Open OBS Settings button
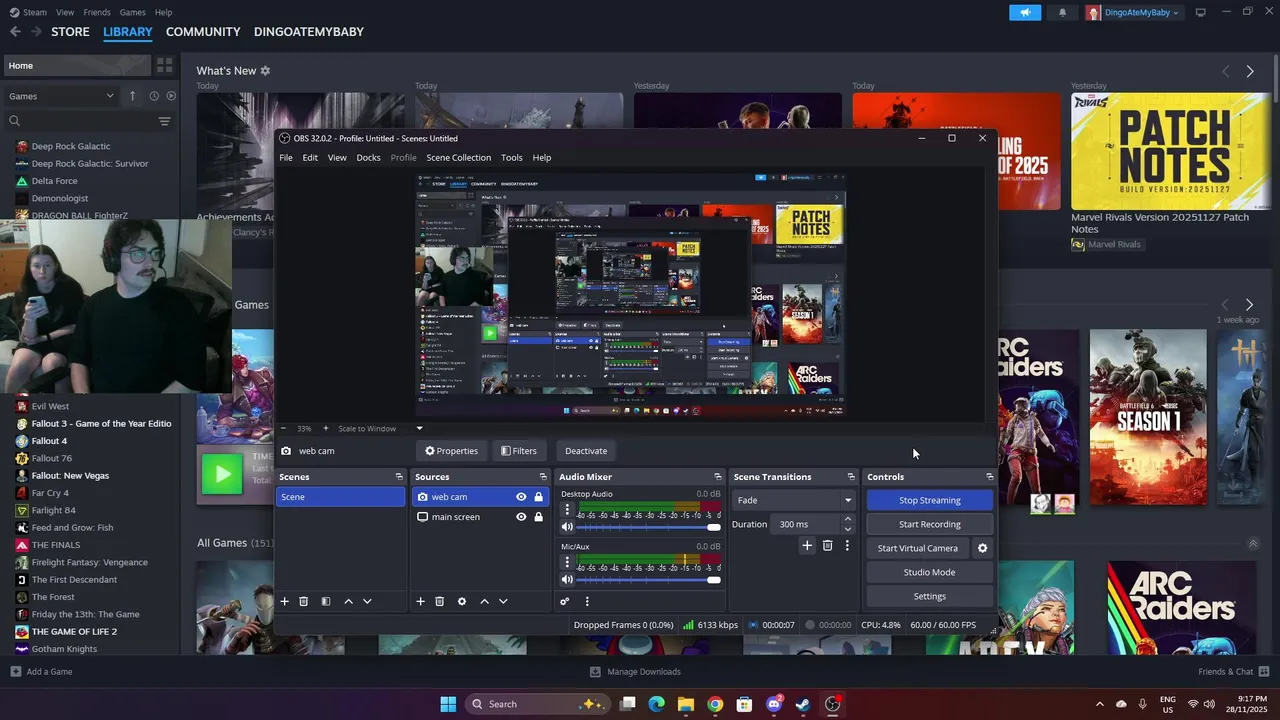The height and width of the screenshot is (720, 1280). (x=929, y=596)
